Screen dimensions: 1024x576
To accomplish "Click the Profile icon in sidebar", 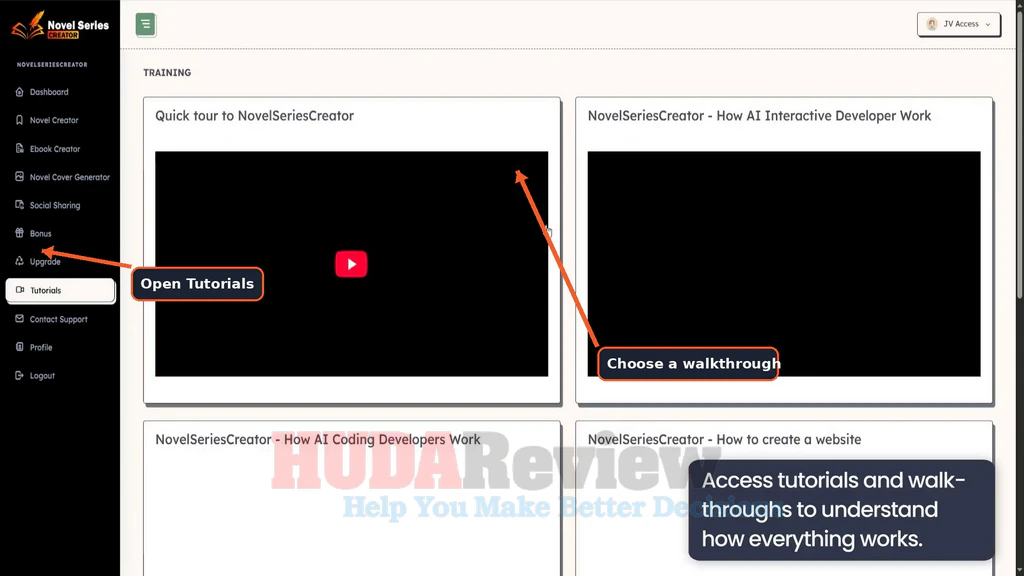I will 20,347.
